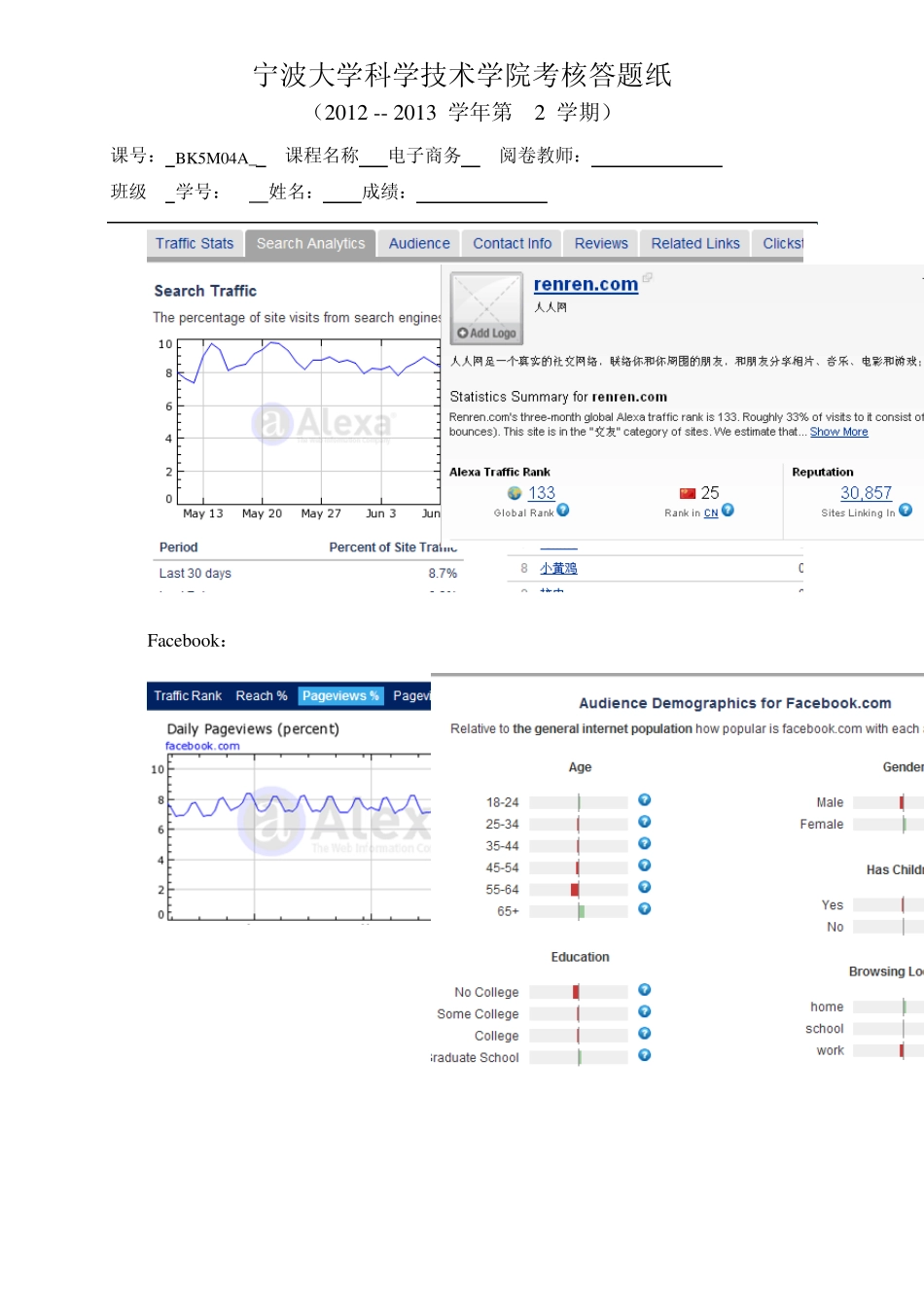Click help icon for 55-64 age row
924x1307 pixels.
coord(644,888)
